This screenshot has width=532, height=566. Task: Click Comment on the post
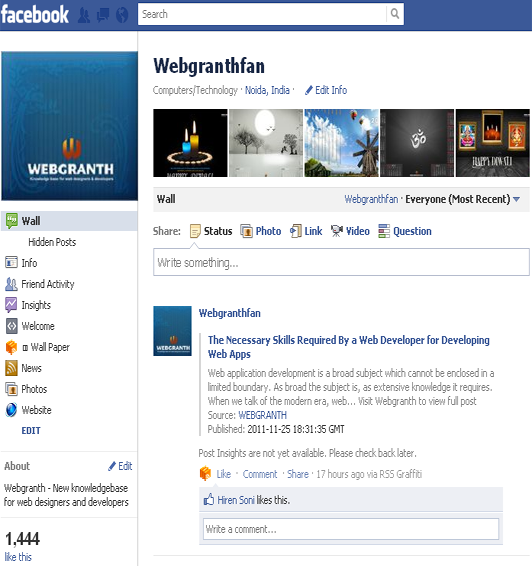[x=260, y=474]
